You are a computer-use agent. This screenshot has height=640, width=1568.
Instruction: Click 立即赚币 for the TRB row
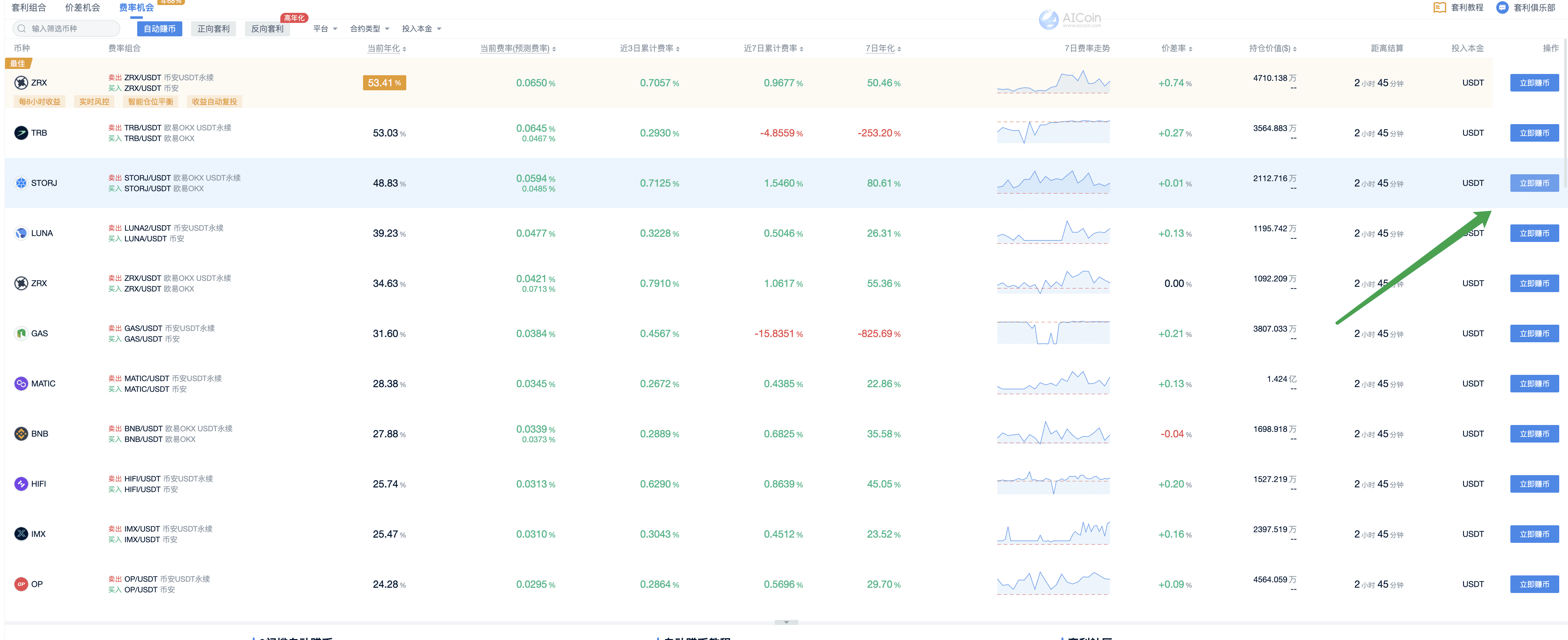coord(1534,133)
